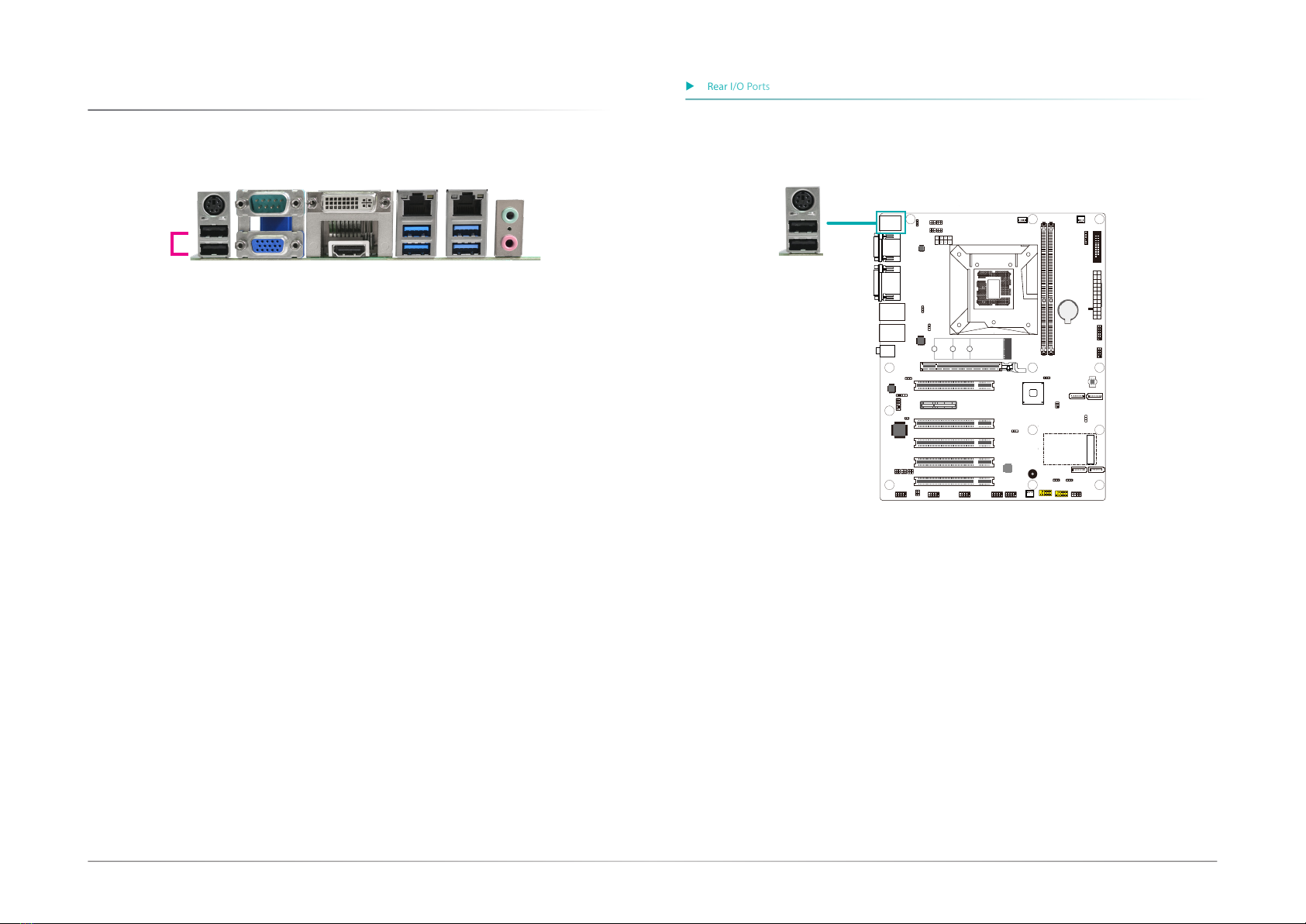Click the long PCIe x16 slot on the diagram
This screenshot has width=1306, height=924.
[966, 367]
